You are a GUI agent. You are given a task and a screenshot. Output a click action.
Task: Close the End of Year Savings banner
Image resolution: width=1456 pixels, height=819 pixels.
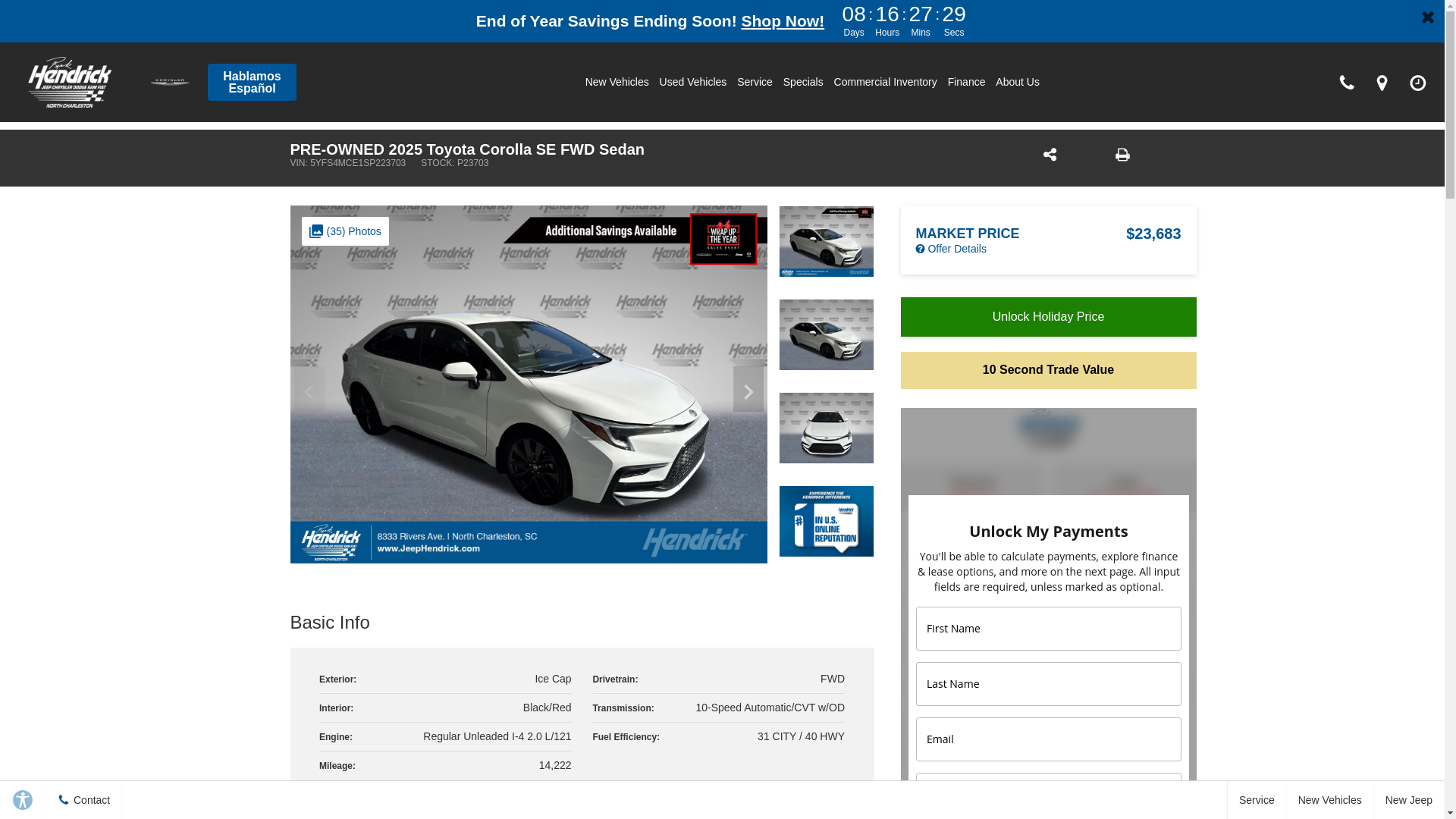coord(1428,17)
